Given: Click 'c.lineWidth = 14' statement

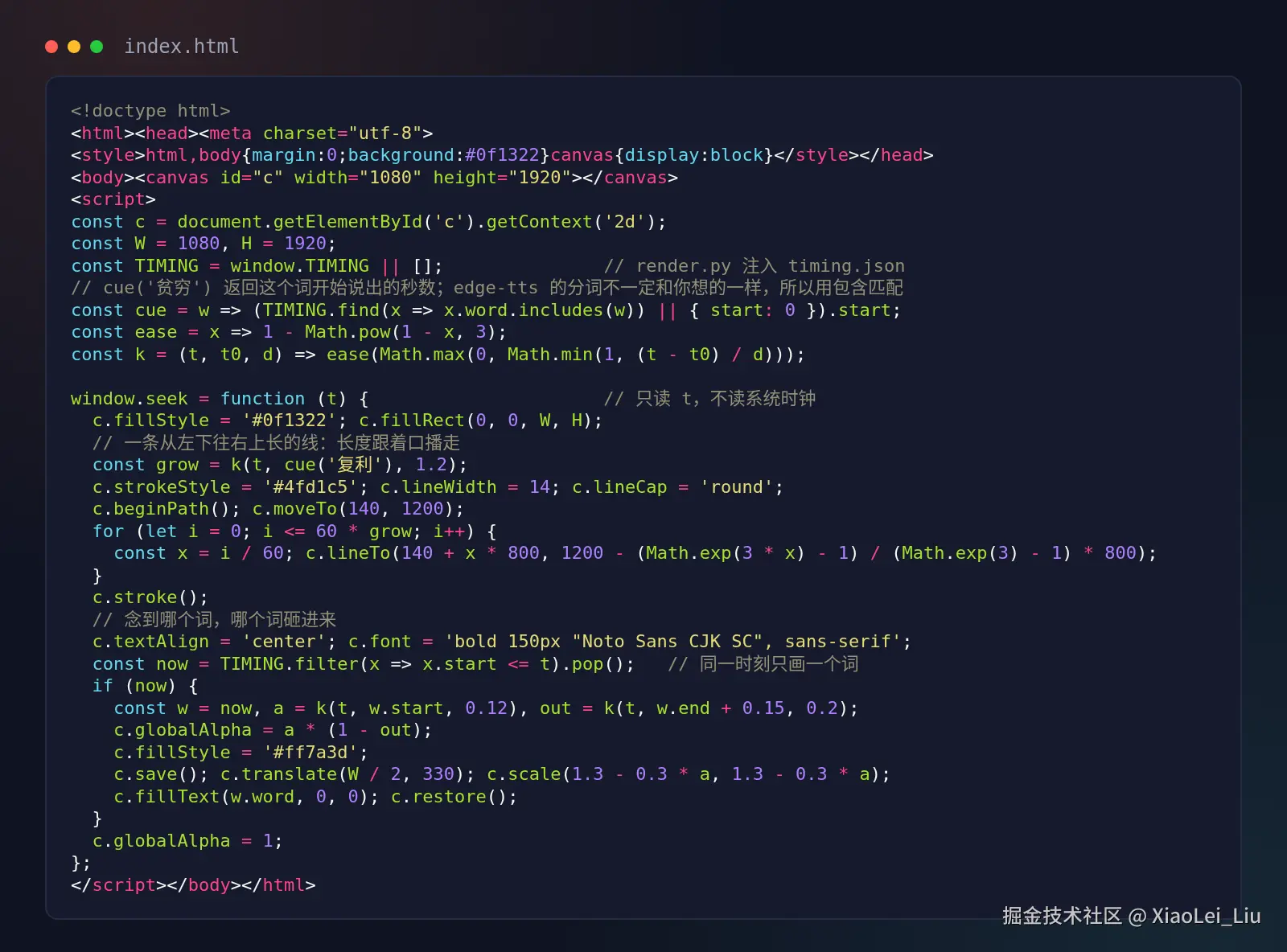Looking at the screenshot, I should pyautogui.click(x=465, y=487).
